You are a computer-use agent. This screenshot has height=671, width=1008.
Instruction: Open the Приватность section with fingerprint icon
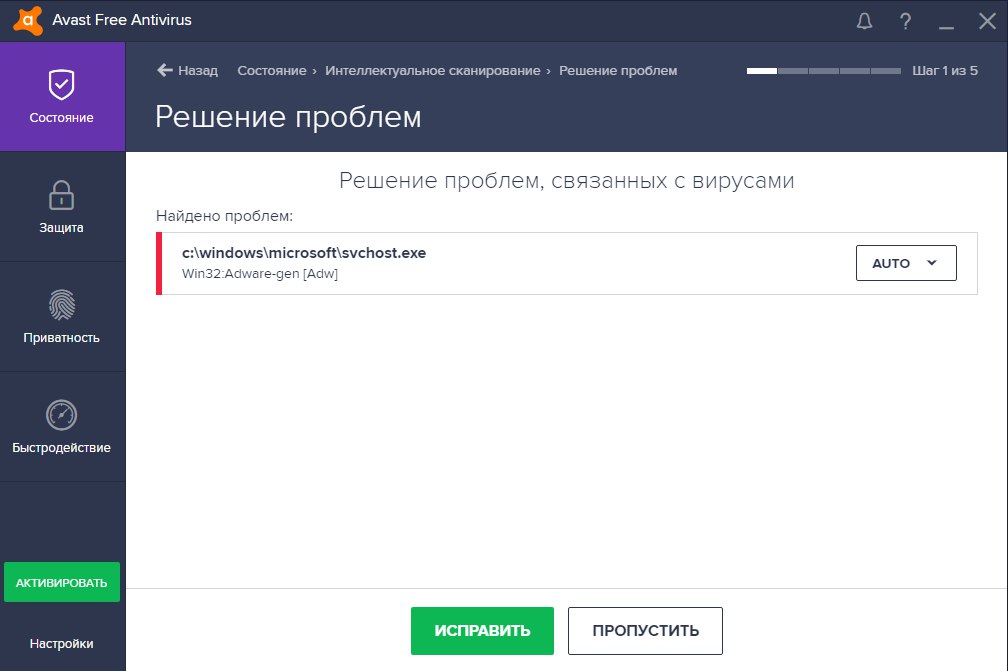(62, 317)
